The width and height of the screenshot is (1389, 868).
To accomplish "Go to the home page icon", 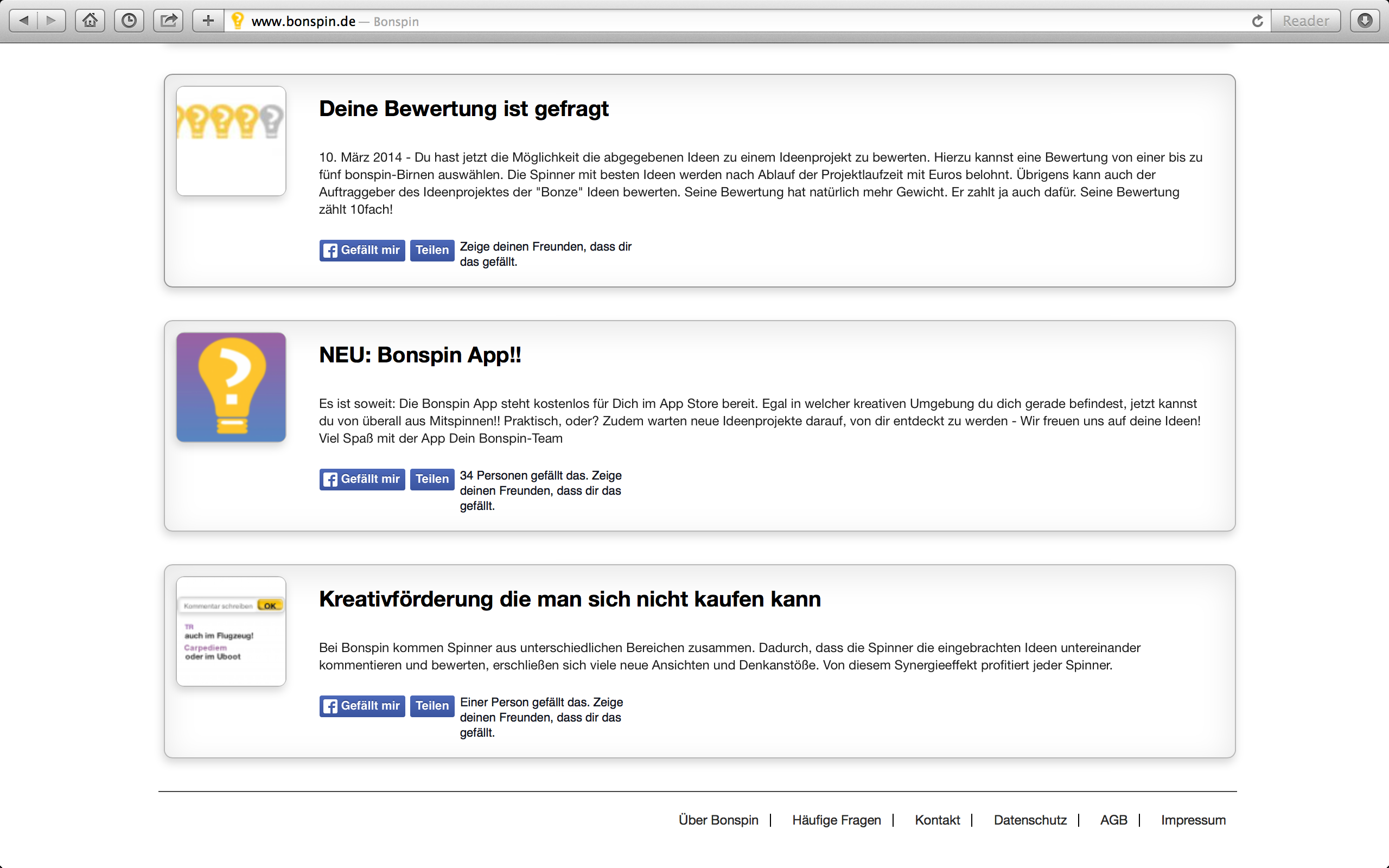I will pyautogui.click(x=90, y=21).
